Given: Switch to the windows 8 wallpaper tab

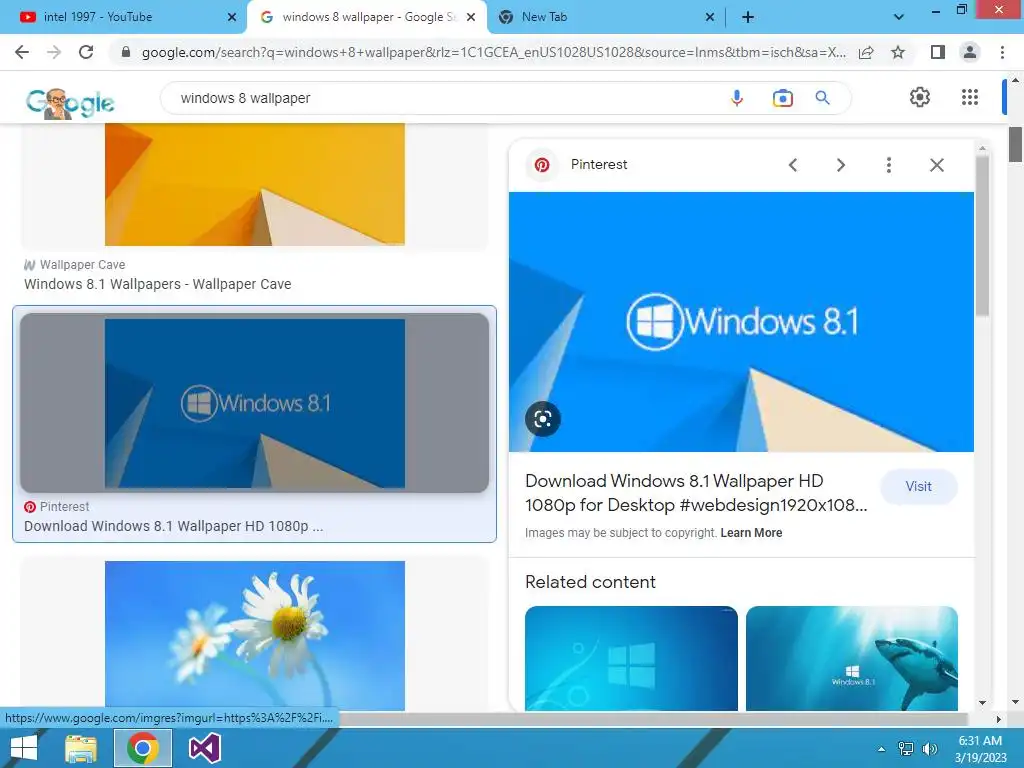Looking at the screenshot, I should click(x=366, y=17).
